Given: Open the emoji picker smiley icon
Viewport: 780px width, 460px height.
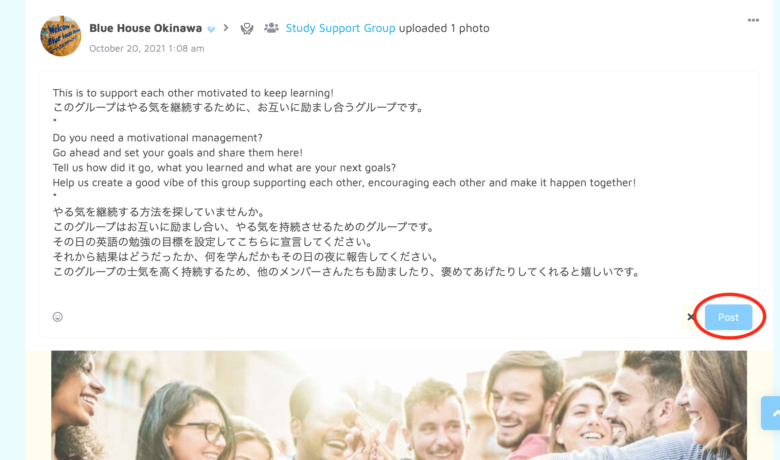Looking at the screenshot, I should tap(58, 317).
